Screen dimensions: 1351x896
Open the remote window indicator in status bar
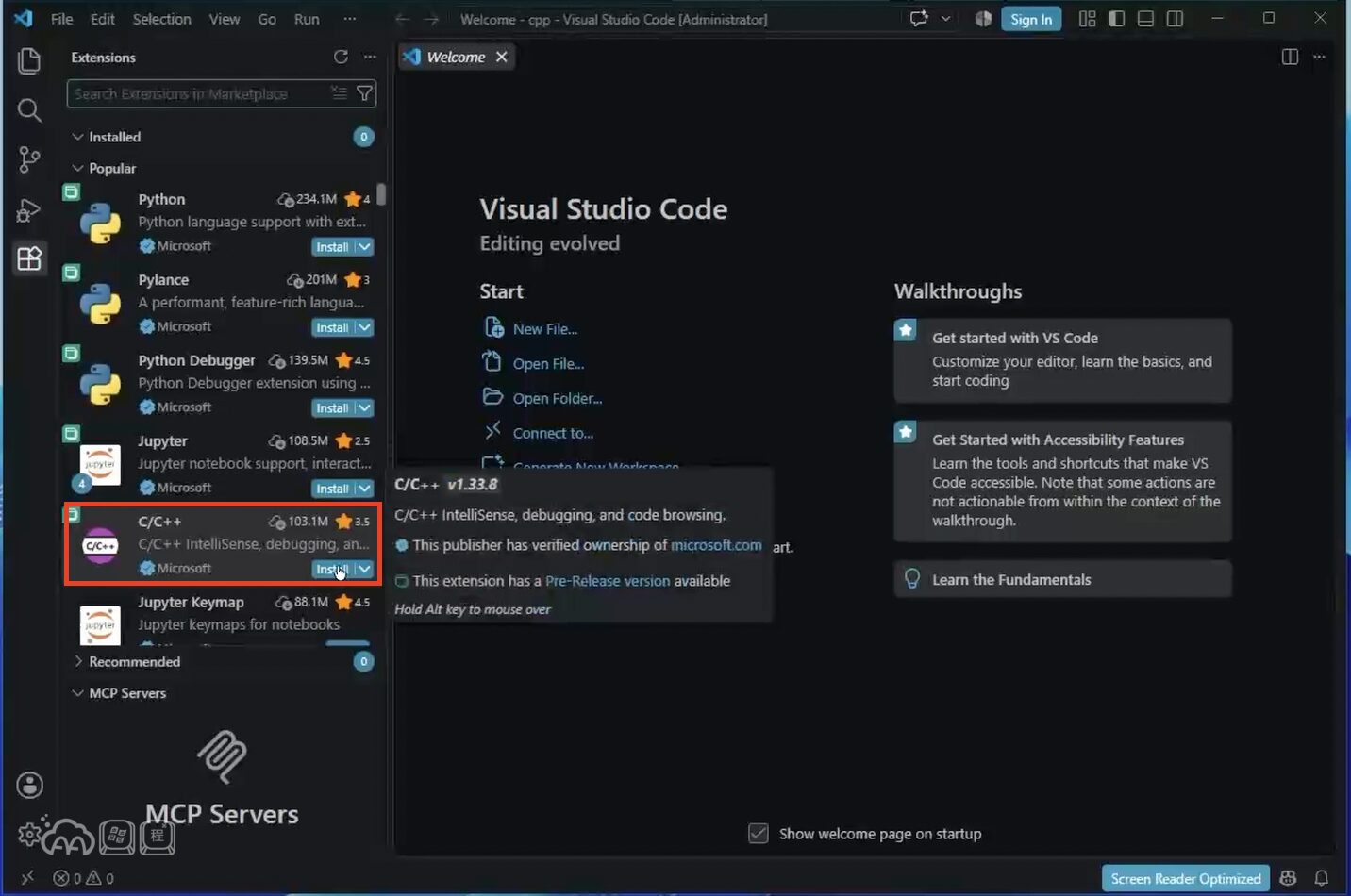(x=27, y=878)
